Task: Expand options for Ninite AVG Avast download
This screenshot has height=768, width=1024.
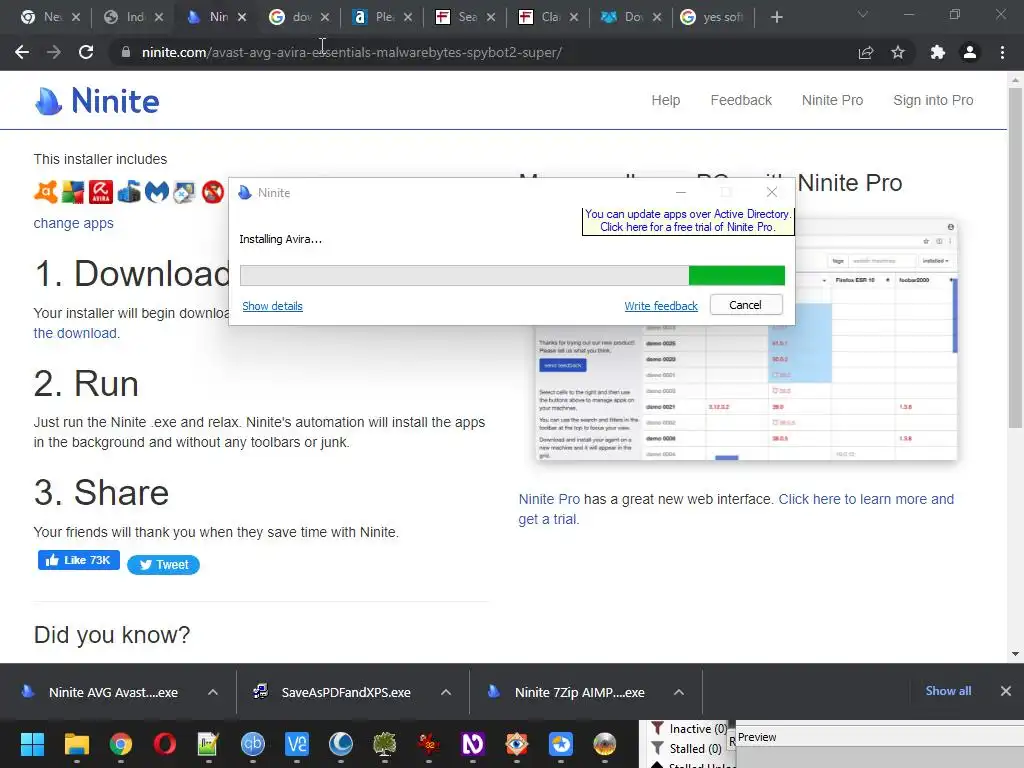Action: [213, 692]
